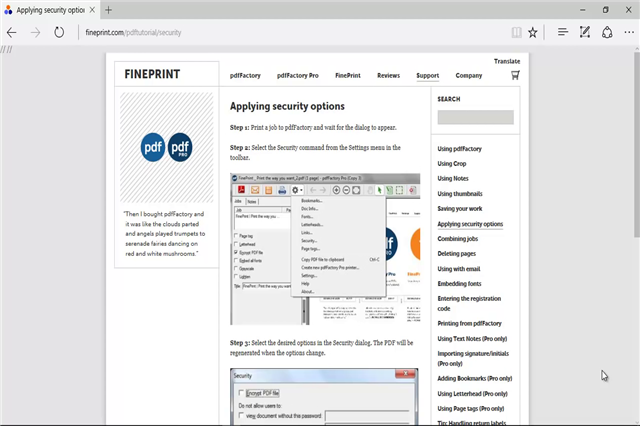The image size is (640, 426).
Task: Open the Saving your work link
Action: click(460, 209)
